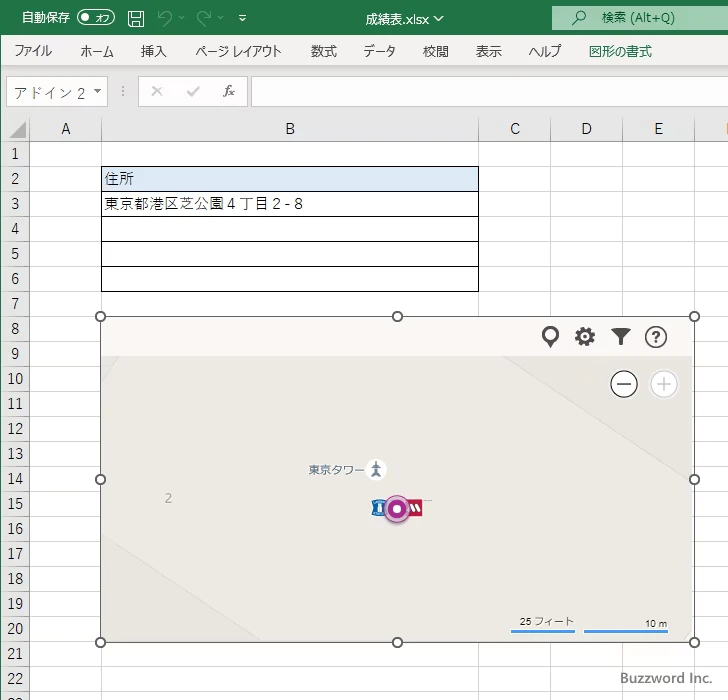Click the top-left map resize handle
Screen dimensions: 728x700
coord(100,317)
